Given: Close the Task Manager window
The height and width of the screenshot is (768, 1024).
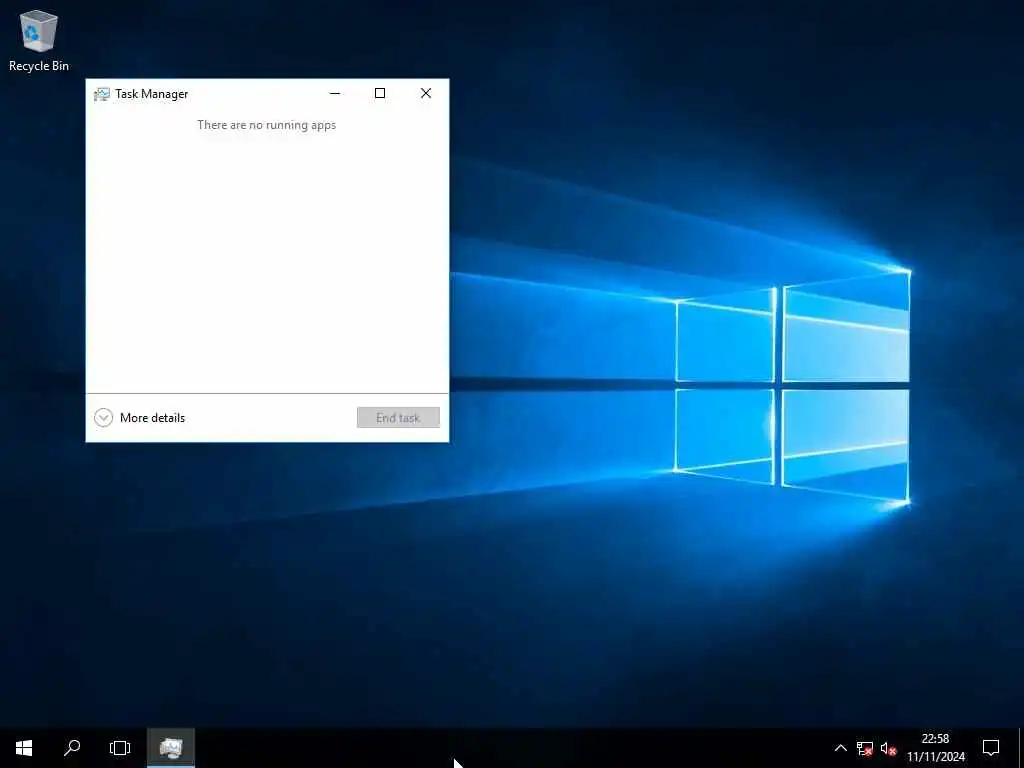Looking at the screenshot, I should (x=425, y=93).
